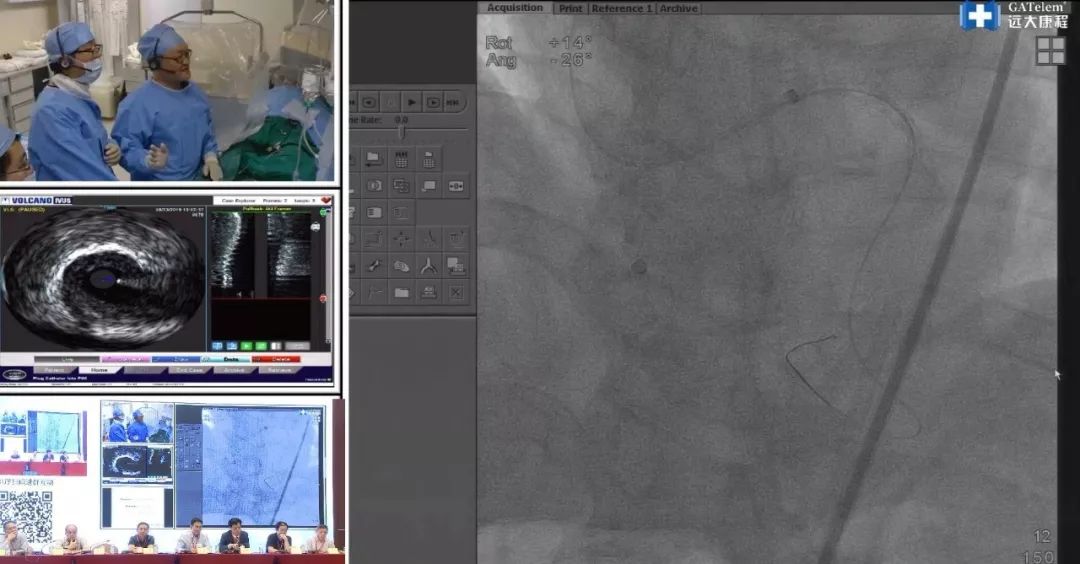Click the stacked images icon
The width and height of the screenshot is (1080, 564).
pyautogui.click(x=456, y=266)
